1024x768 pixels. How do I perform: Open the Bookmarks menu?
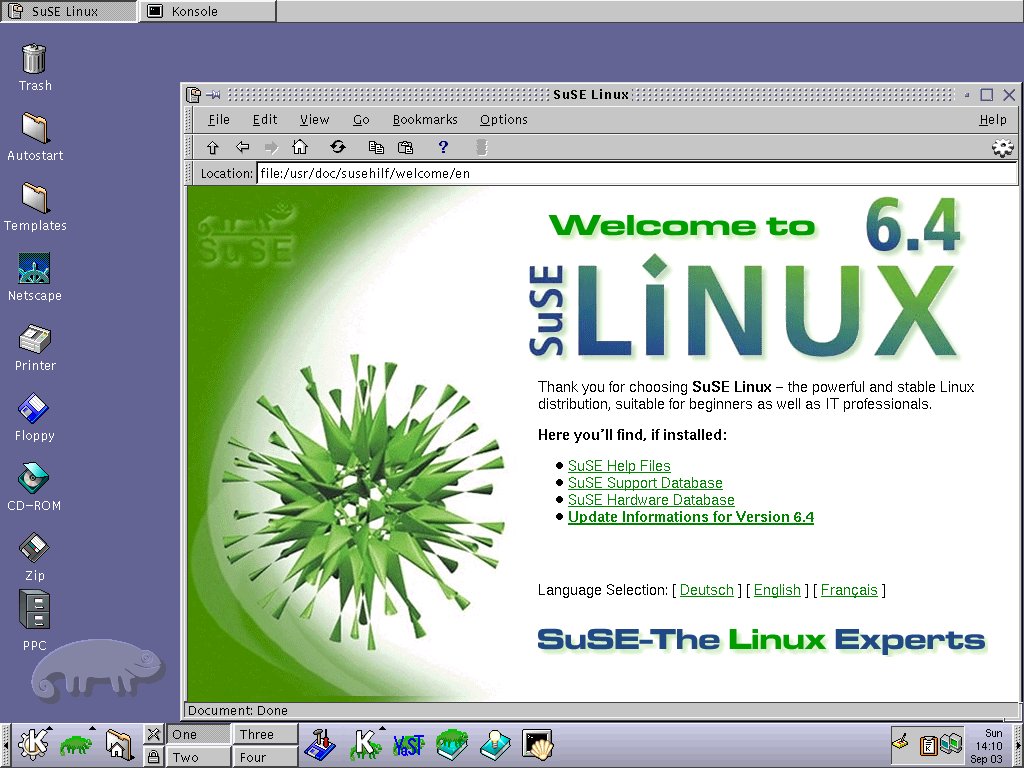tap(425, 120)
